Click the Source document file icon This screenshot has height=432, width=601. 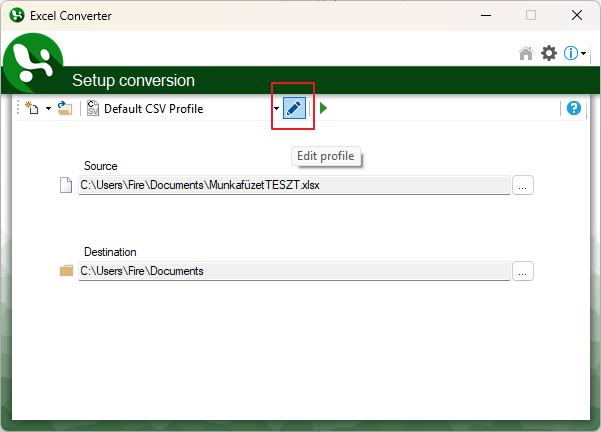pos(66,185)
